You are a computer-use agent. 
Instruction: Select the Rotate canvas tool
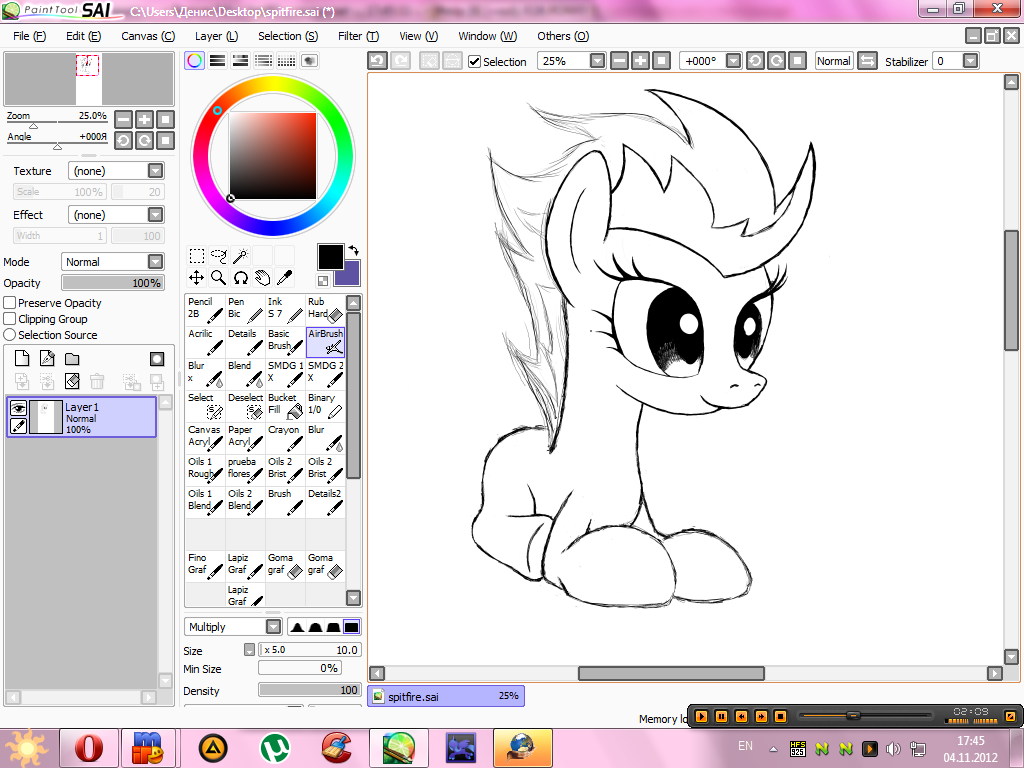[241, 278]
